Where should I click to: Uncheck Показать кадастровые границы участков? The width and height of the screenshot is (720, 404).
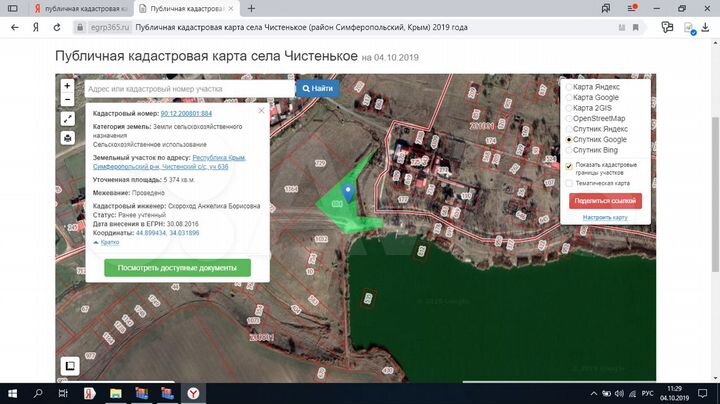(569, 167)
